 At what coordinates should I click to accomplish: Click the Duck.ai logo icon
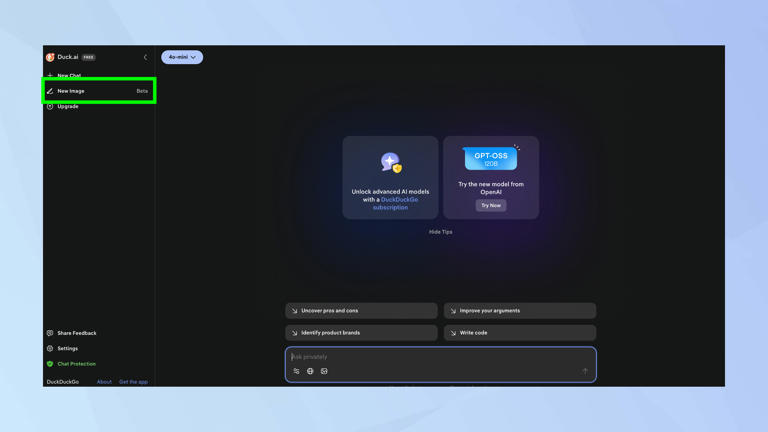[x=50, y=57]
